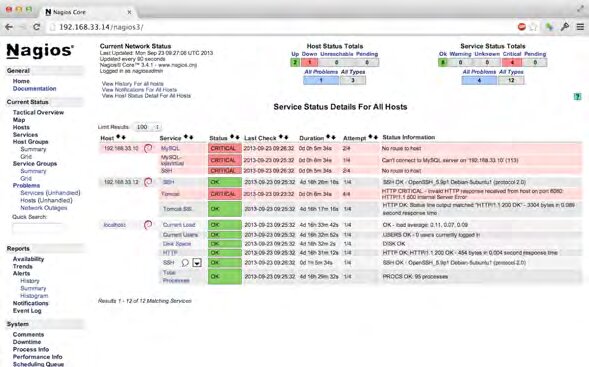The height and width of the screenshot is (367, 589).
Task: Open host link 192.168.33.12
Action: [x=121, y=182]
